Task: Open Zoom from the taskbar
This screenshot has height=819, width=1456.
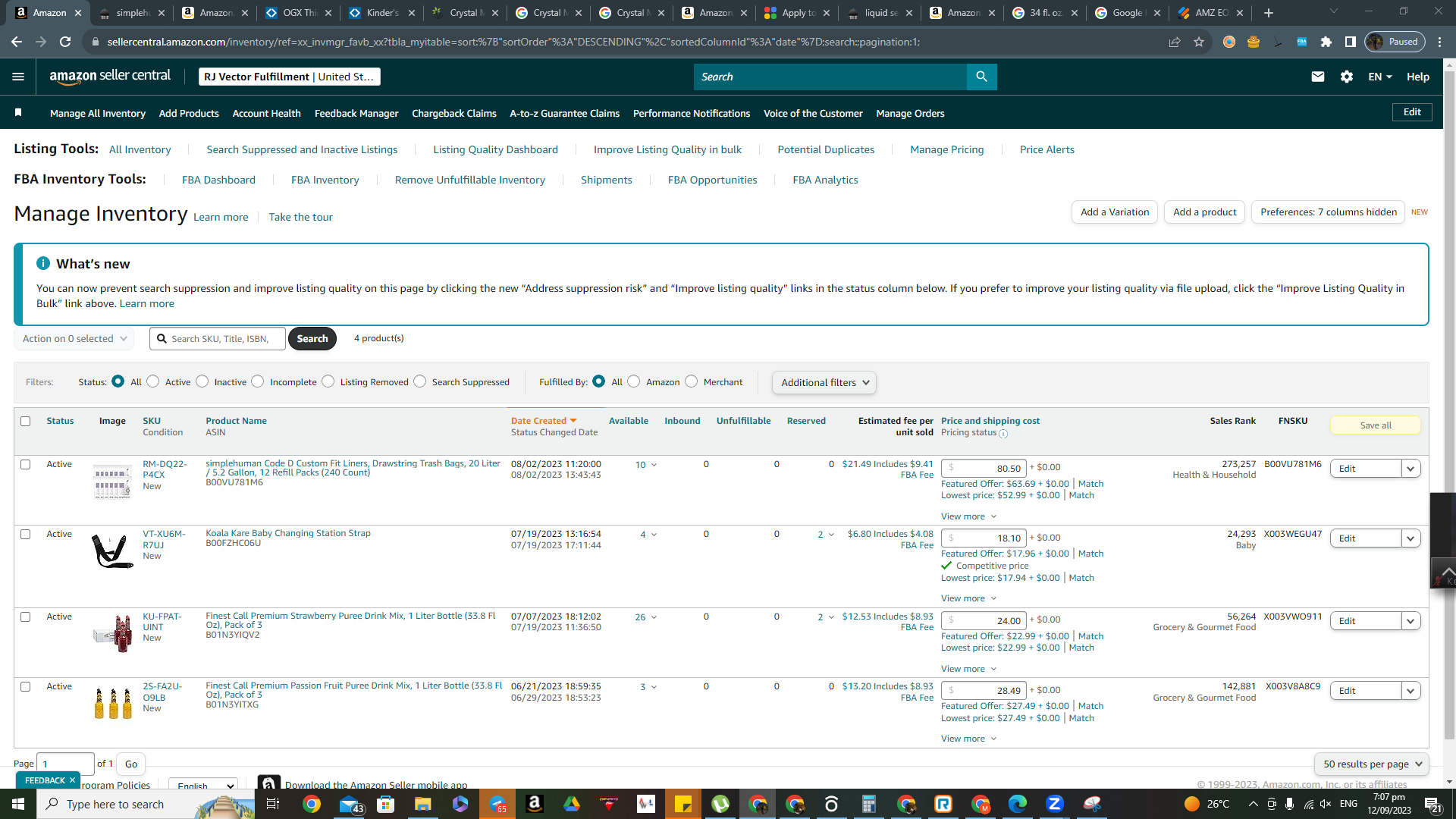Action: coord(1055,804)
